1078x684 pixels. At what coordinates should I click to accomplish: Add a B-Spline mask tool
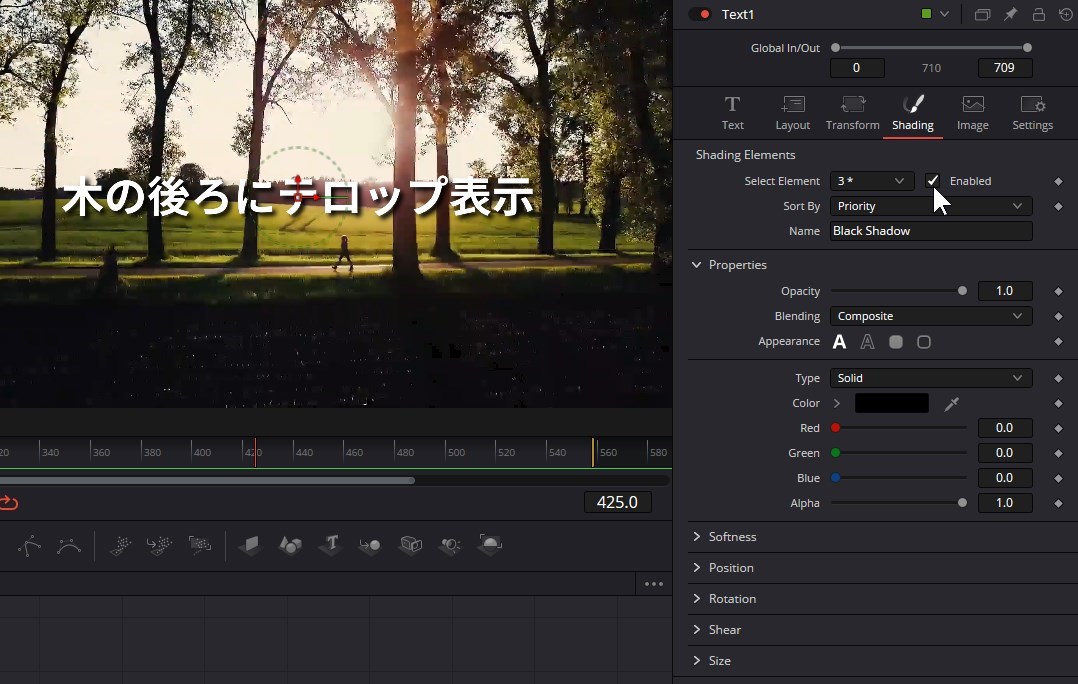(x=69, y=546)
